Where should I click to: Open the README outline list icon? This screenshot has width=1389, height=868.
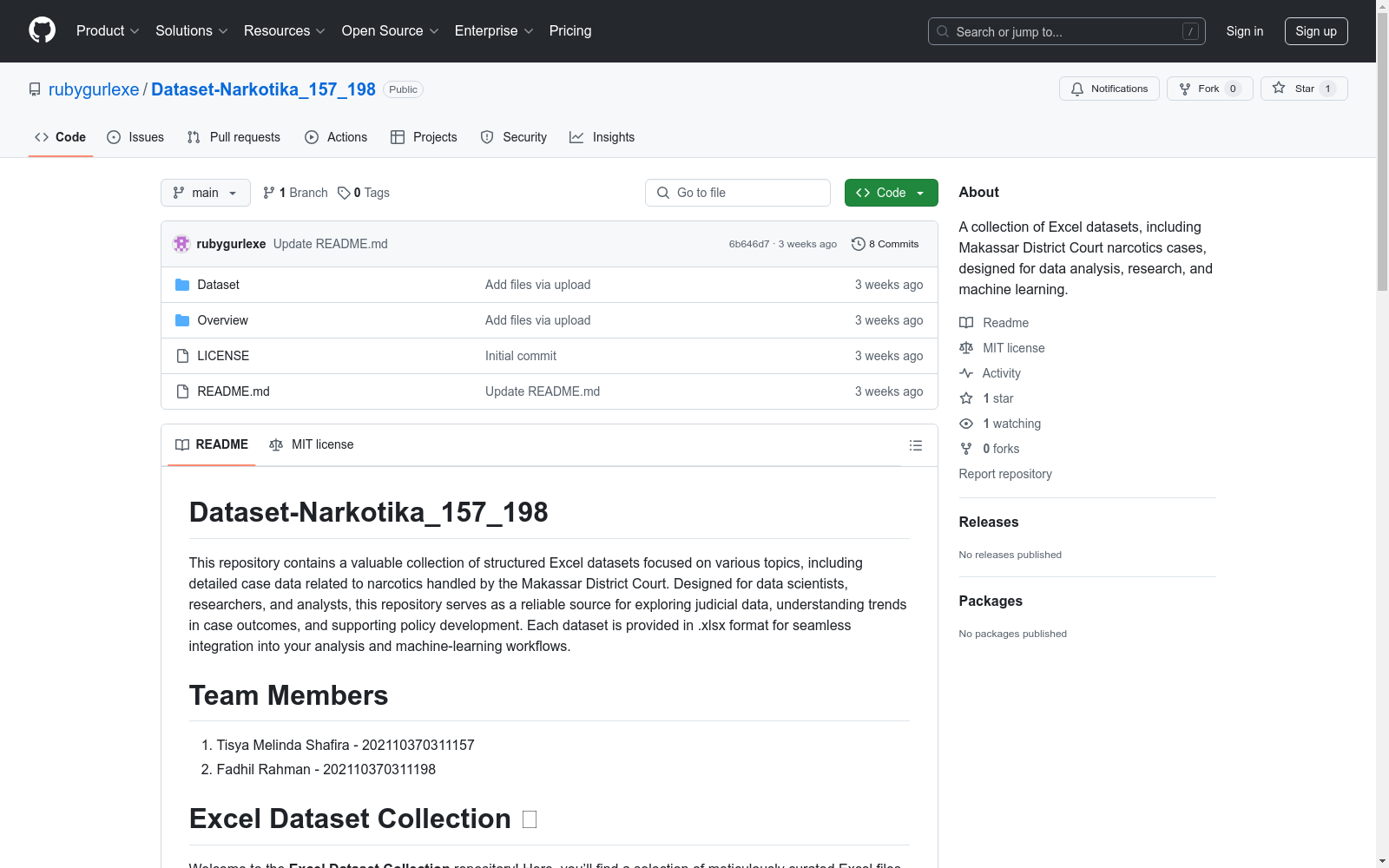pyautogui.click(x=915, y=445)
